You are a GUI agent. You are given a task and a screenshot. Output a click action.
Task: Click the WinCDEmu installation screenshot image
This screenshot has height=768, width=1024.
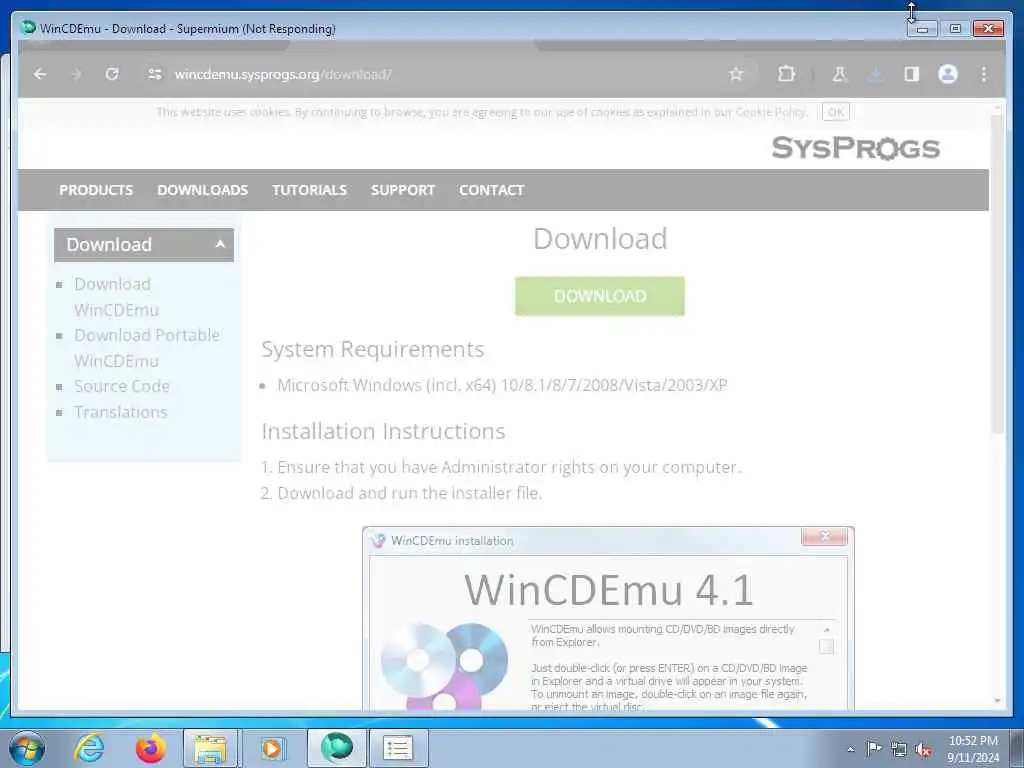[x=608, y=618]
